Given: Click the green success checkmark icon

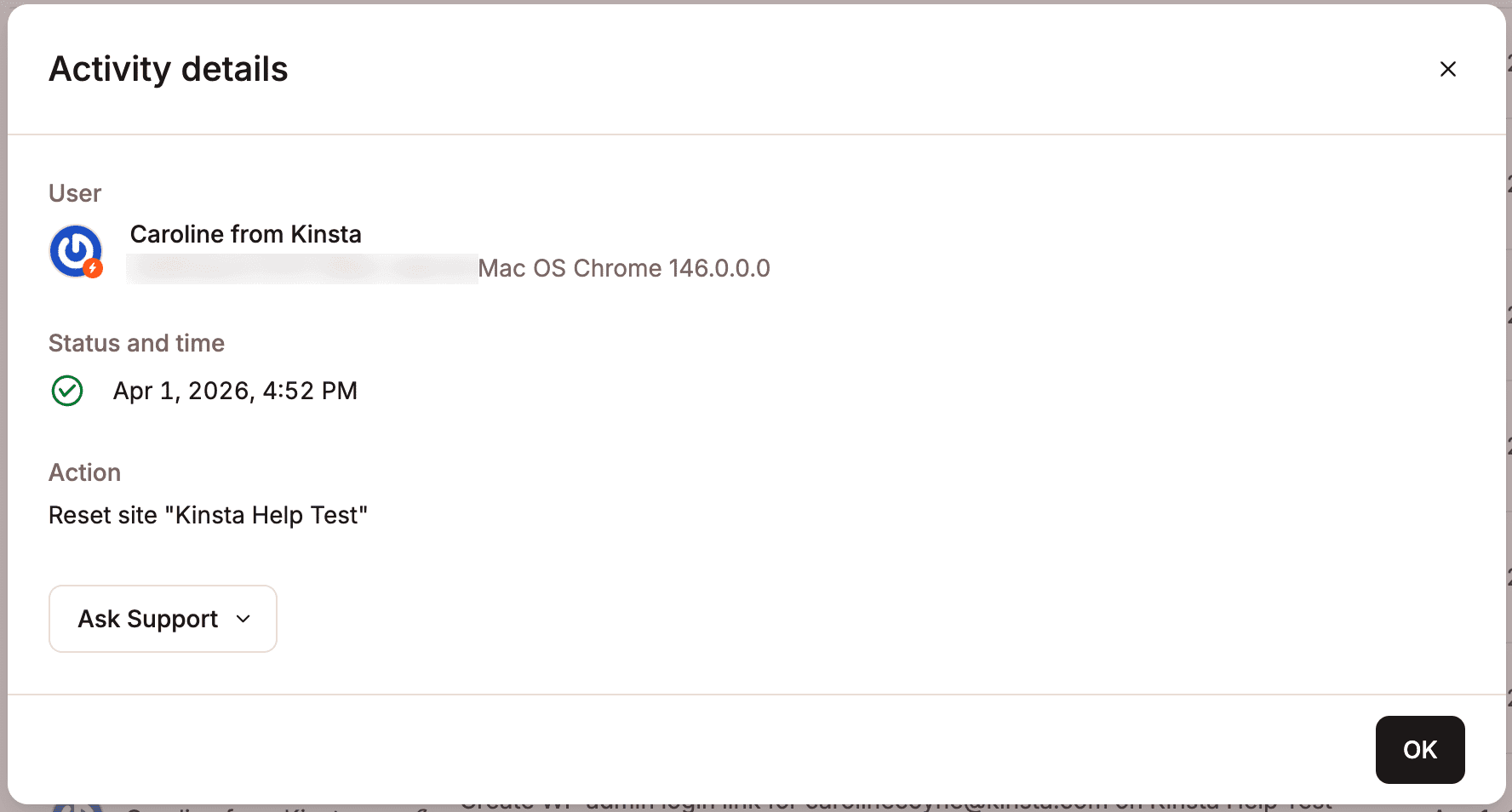Looking at the screenshot, I should [x=67, y=391].
